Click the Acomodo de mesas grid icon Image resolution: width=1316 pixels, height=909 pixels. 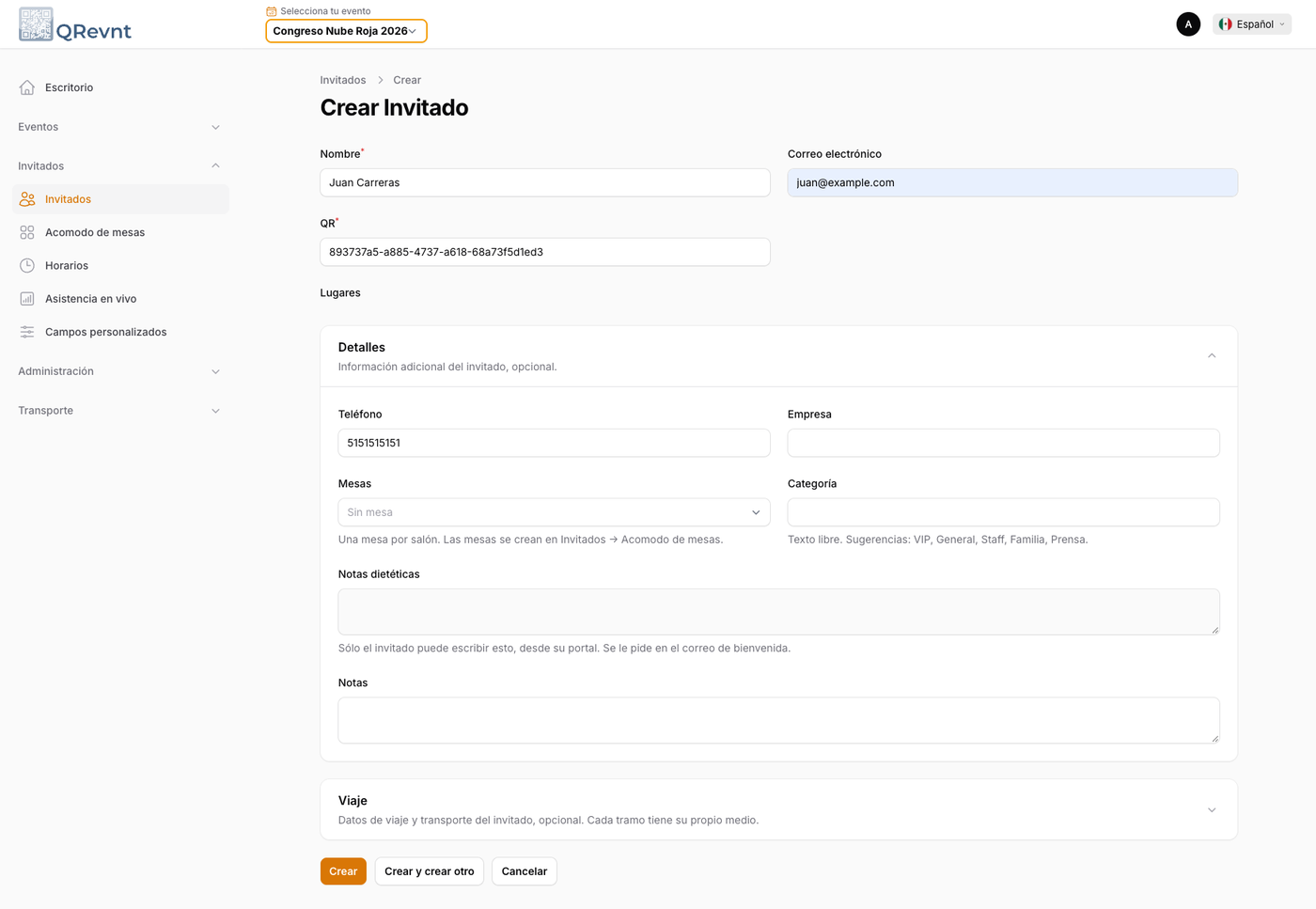27,232
